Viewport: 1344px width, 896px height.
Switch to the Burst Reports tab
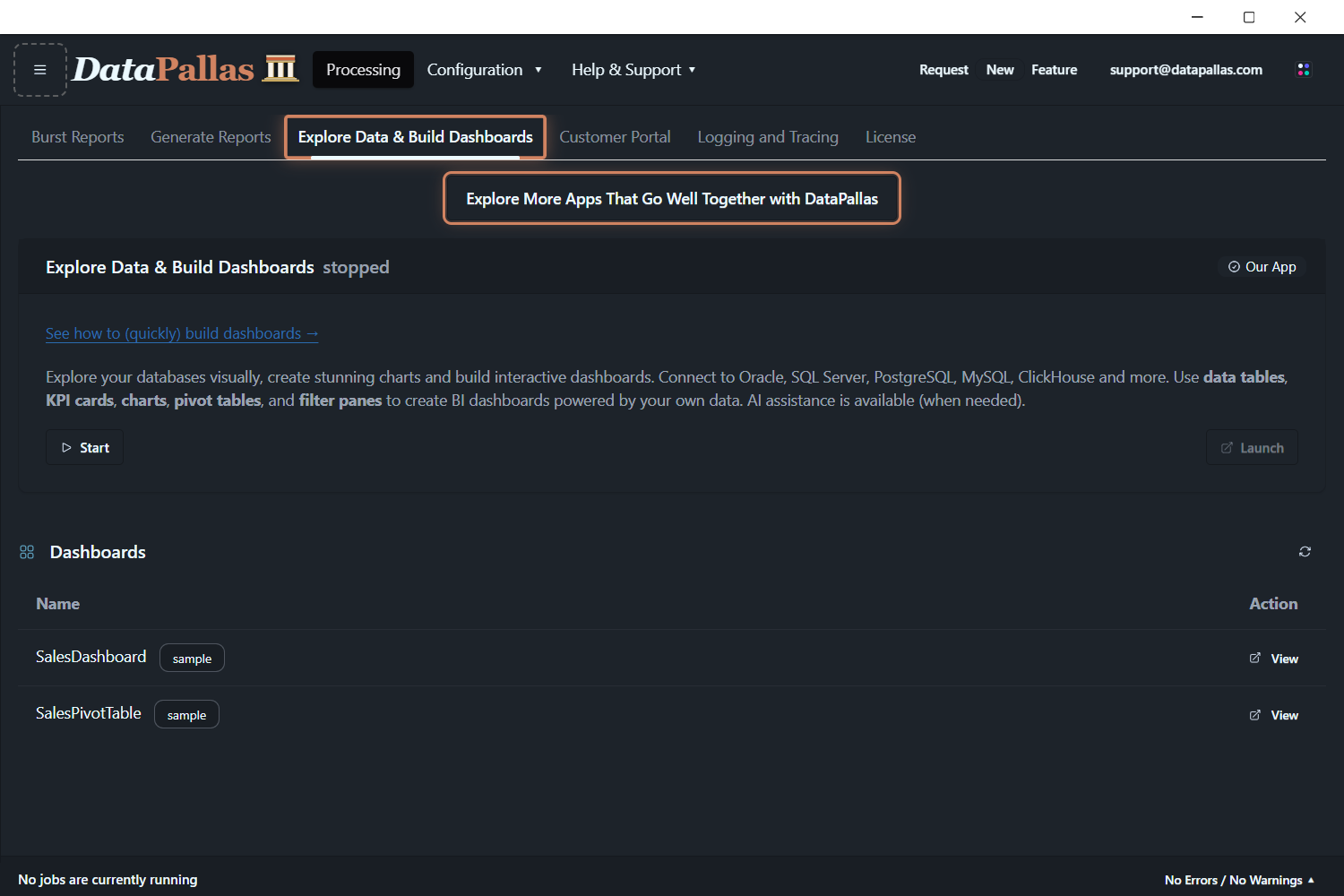(78, 137)
